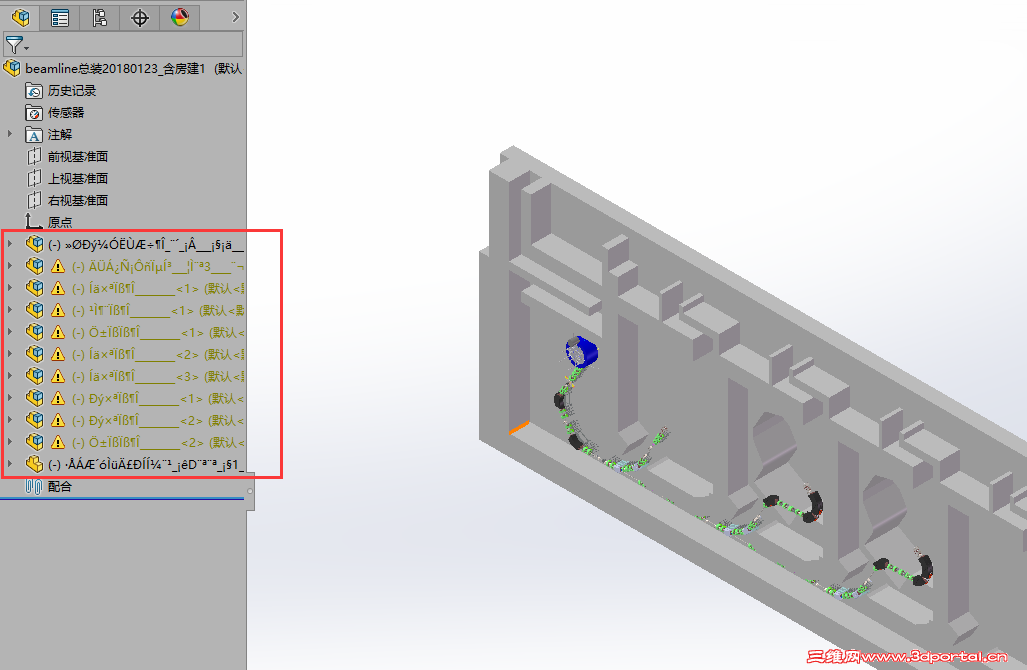Click the 右视基准面 plane icon
This screenshot has height=670, width=1027.
34,200
